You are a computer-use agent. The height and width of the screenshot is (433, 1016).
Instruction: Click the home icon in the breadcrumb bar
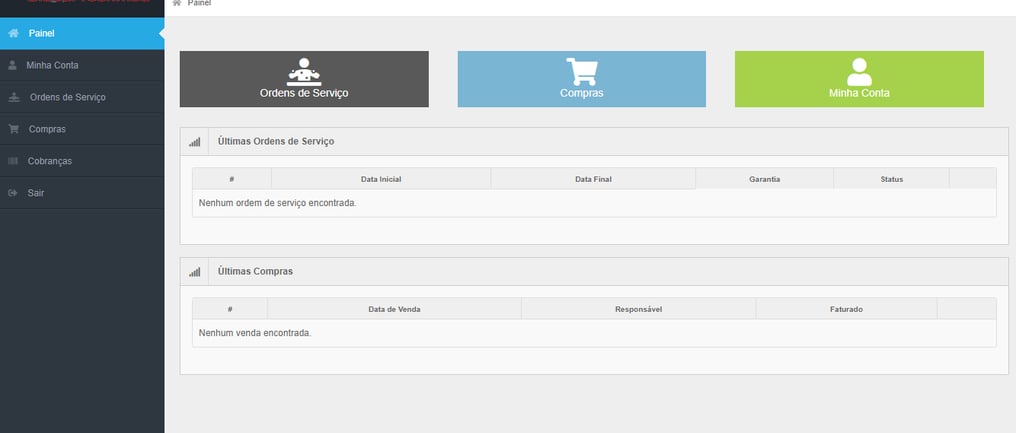[x=176, y=3]
